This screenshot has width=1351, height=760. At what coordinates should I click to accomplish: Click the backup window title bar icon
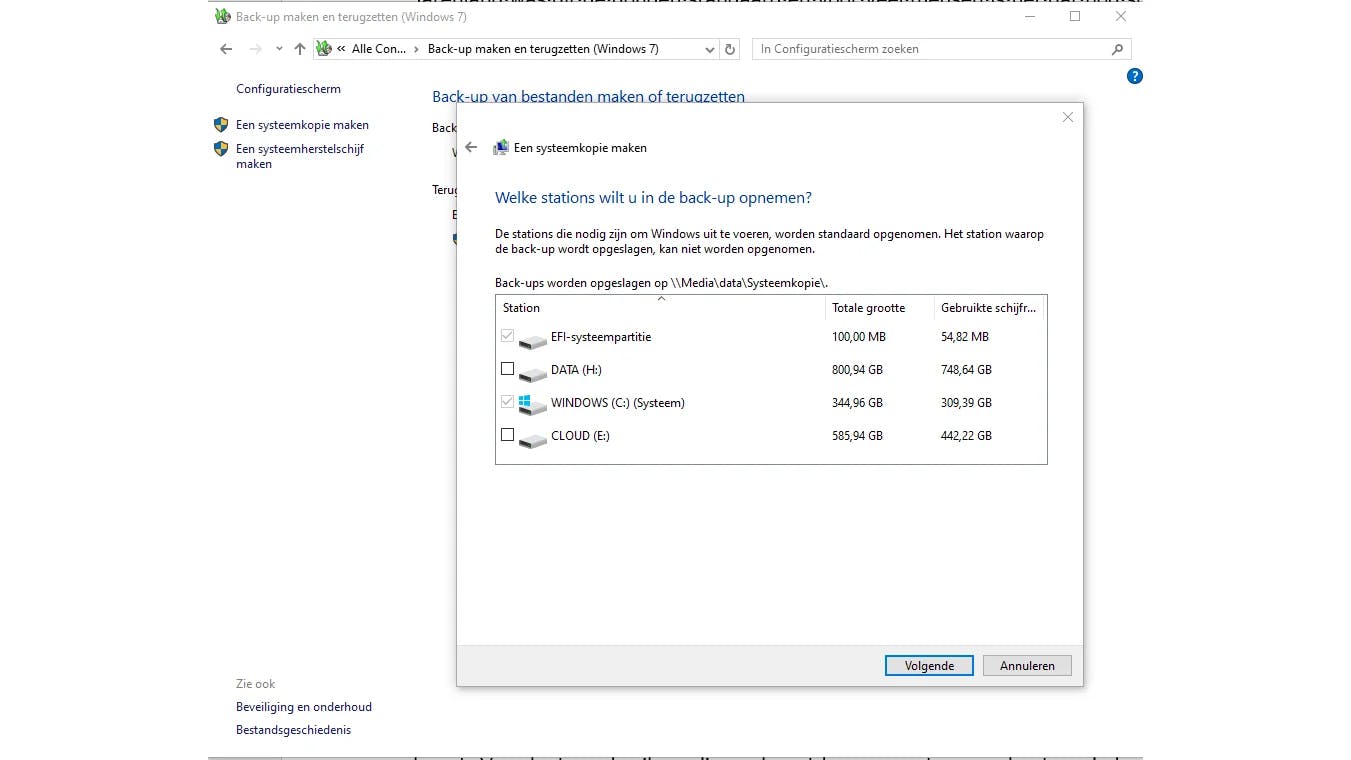click(x=223, y=17)
